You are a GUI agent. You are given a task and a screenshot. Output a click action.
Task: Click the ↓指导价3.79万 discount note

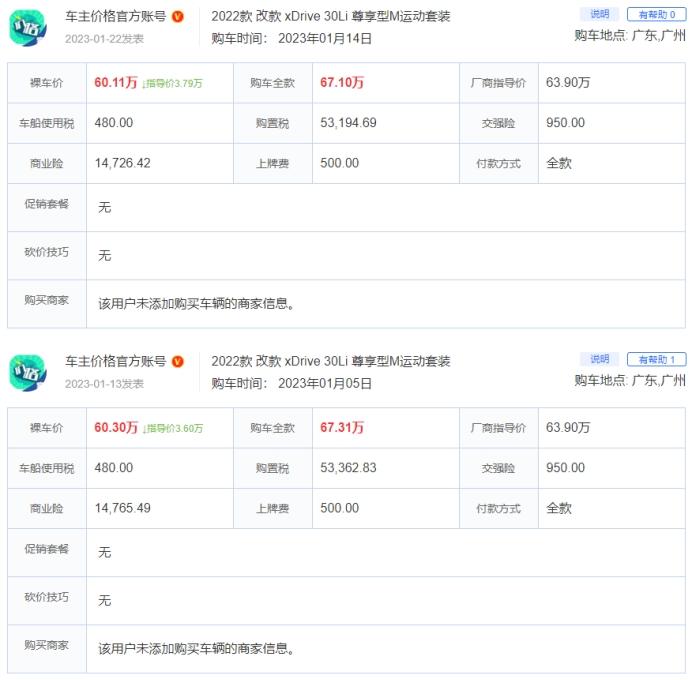tap(172, 83)
